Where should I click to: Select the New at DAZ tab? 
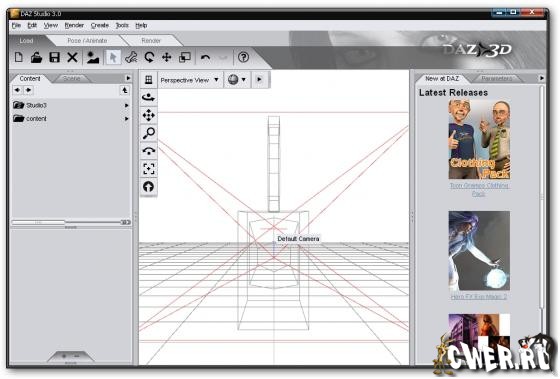tap(442, 79)
